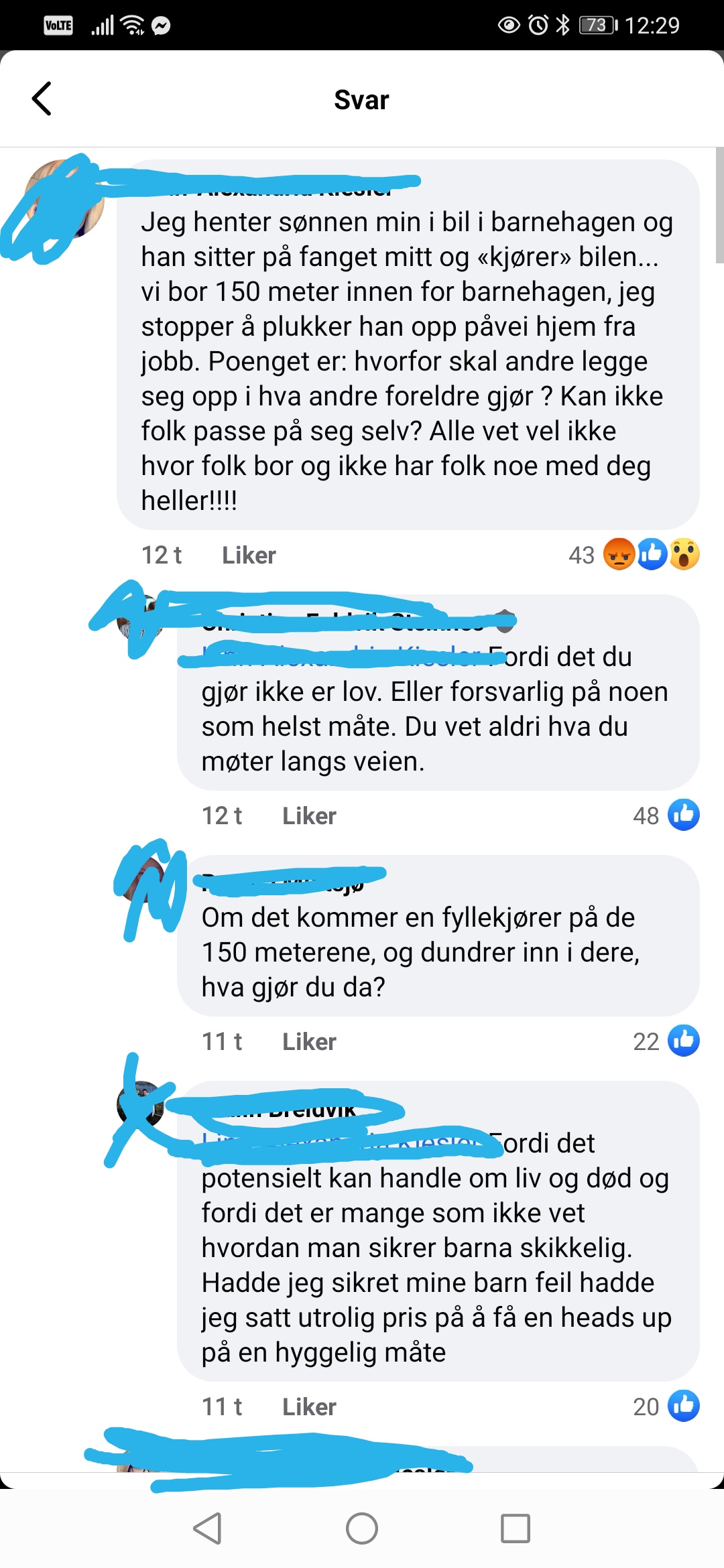Like the reply ending 'på en hyggelig måte'
The width and height of the screenshot is (724, 1568).
point(309,1407)
